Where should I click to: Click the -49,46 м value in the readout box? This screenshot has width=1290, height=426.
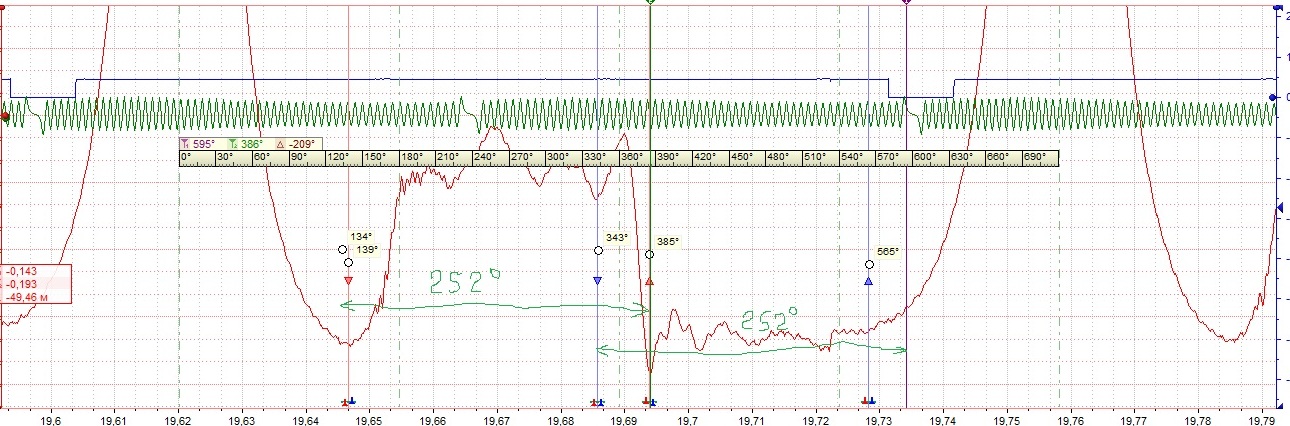click(x=28, y=297)
